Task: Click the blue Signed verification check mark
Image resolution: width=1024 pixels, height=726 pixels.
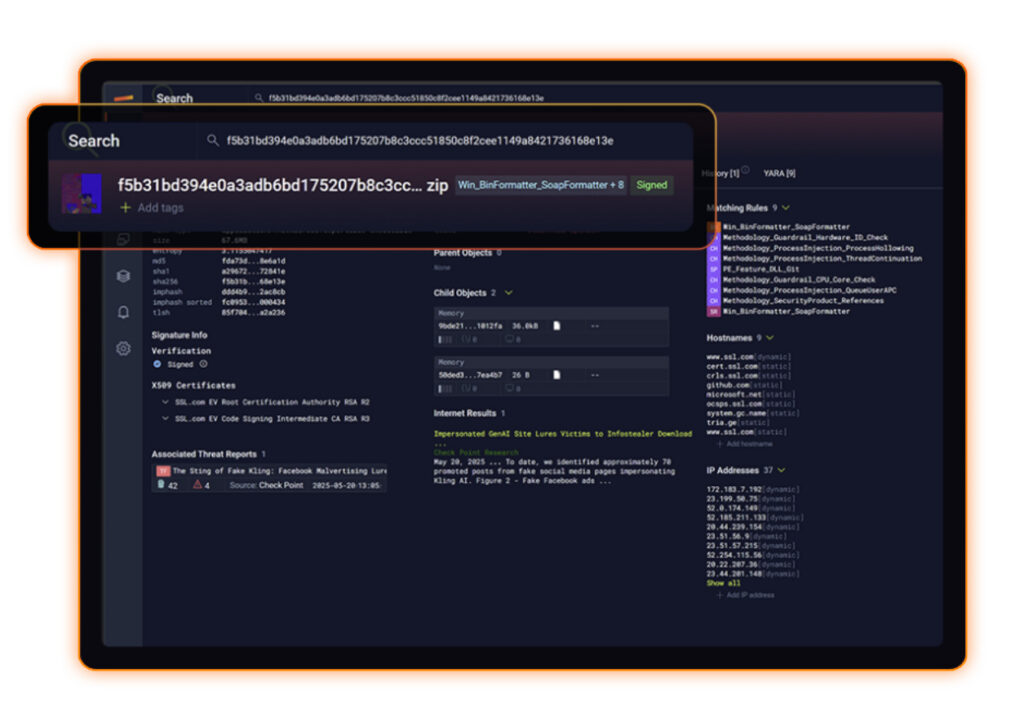Action: pyautogui.click(x=157, y=364)
